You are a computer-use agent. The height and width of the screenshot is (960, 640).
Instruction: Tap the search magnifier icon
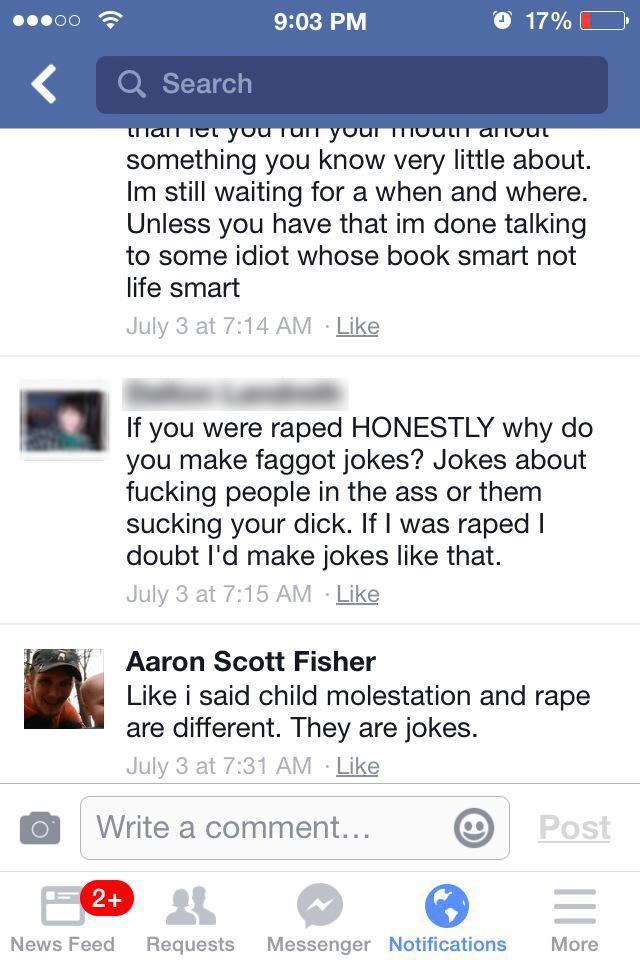coord(131,84)
